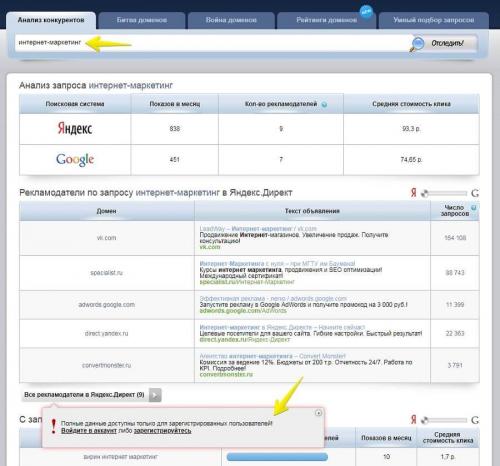Open the Convert Monster ad title link
500x466 pixels.
click(272, 356)
